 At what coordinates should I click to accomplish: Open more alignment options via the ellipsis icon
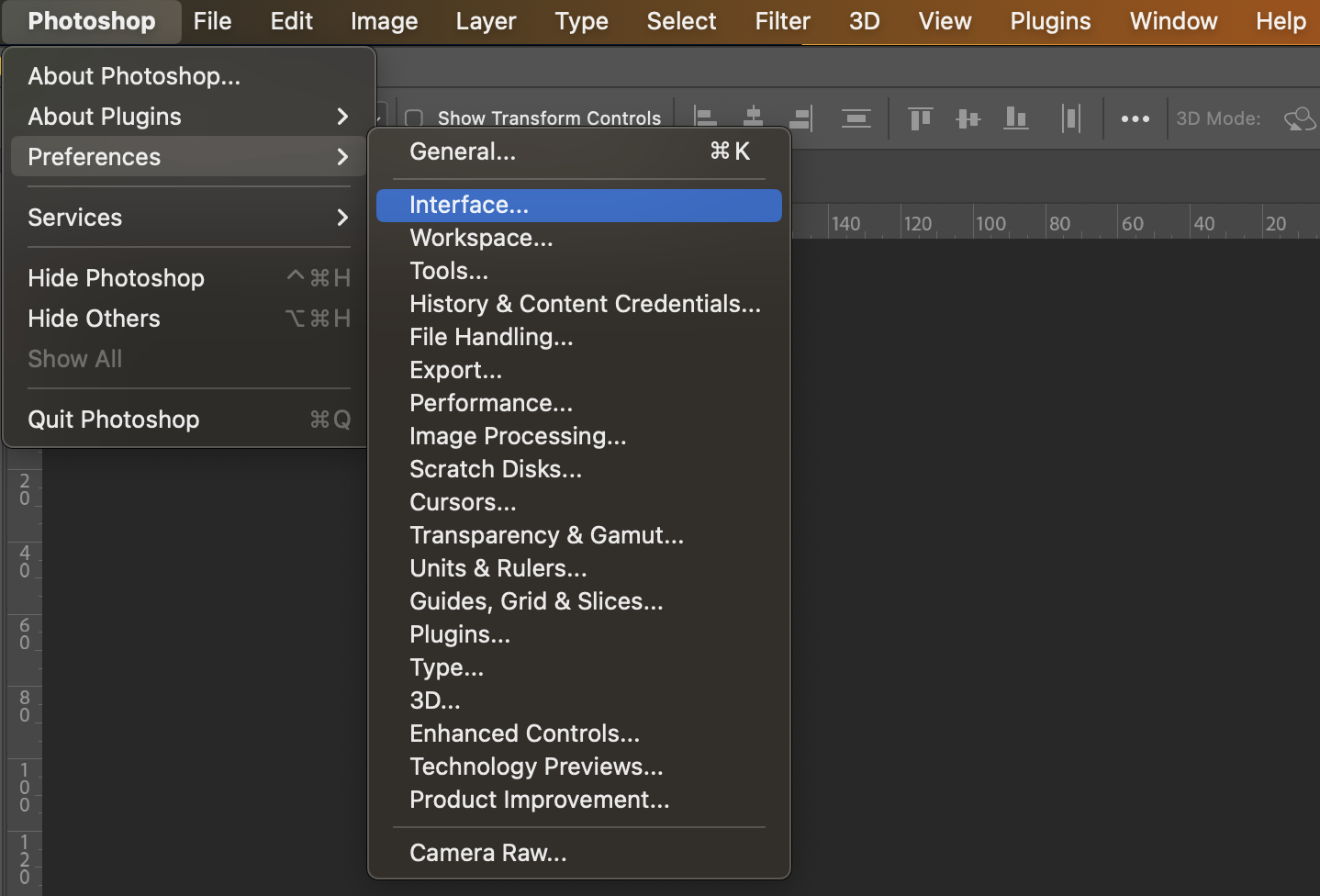[1135, 118]
